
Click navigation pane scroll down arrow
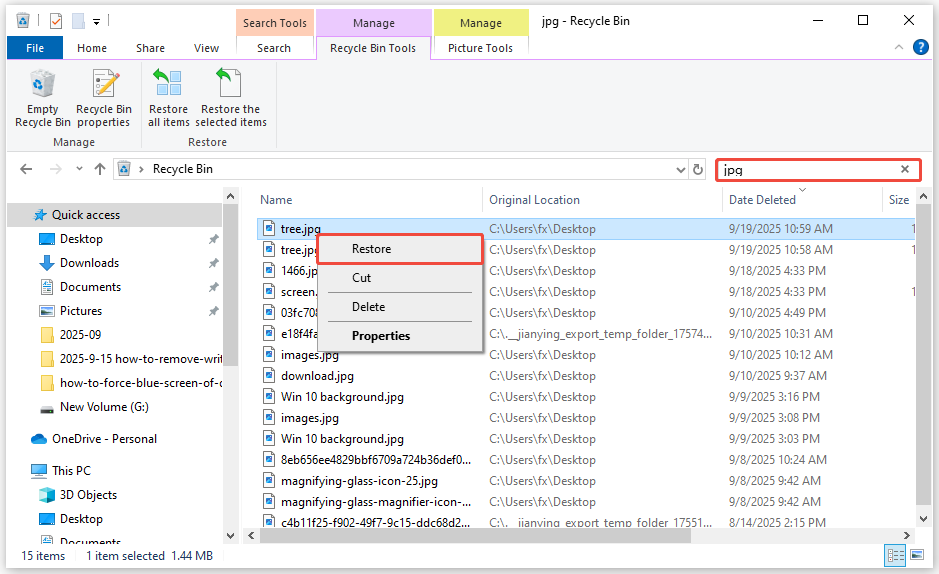point(231,536)
